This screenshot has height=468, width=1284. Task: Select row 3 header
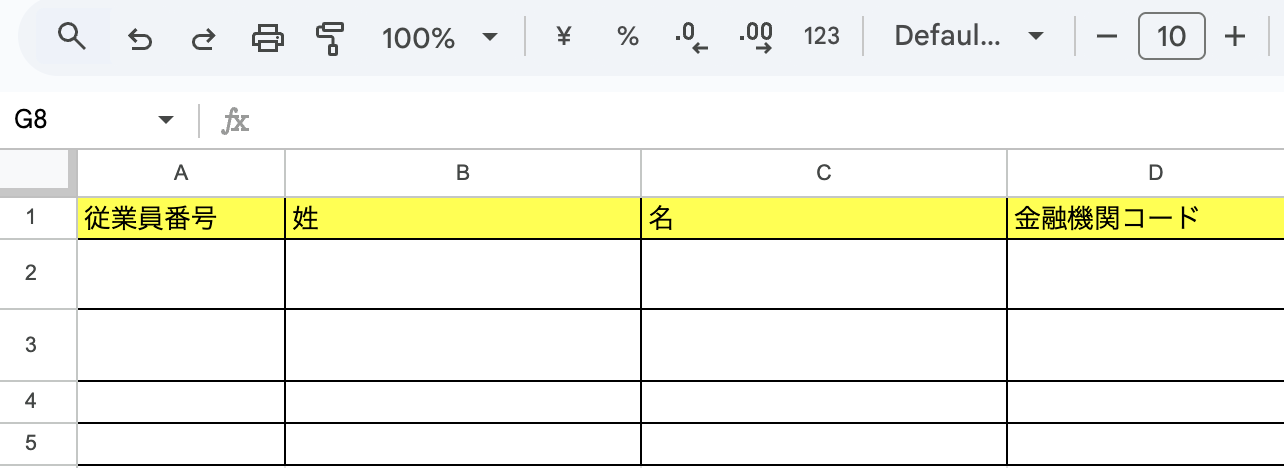(x=30, y=345)
